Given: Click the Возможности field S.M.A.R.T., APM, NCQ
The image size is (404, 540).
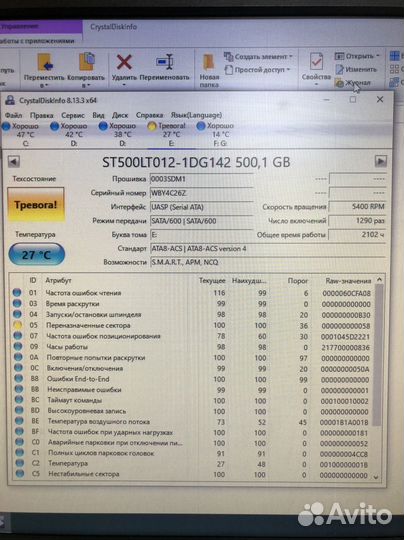Looking at the screenshot, I should (268, 262).
